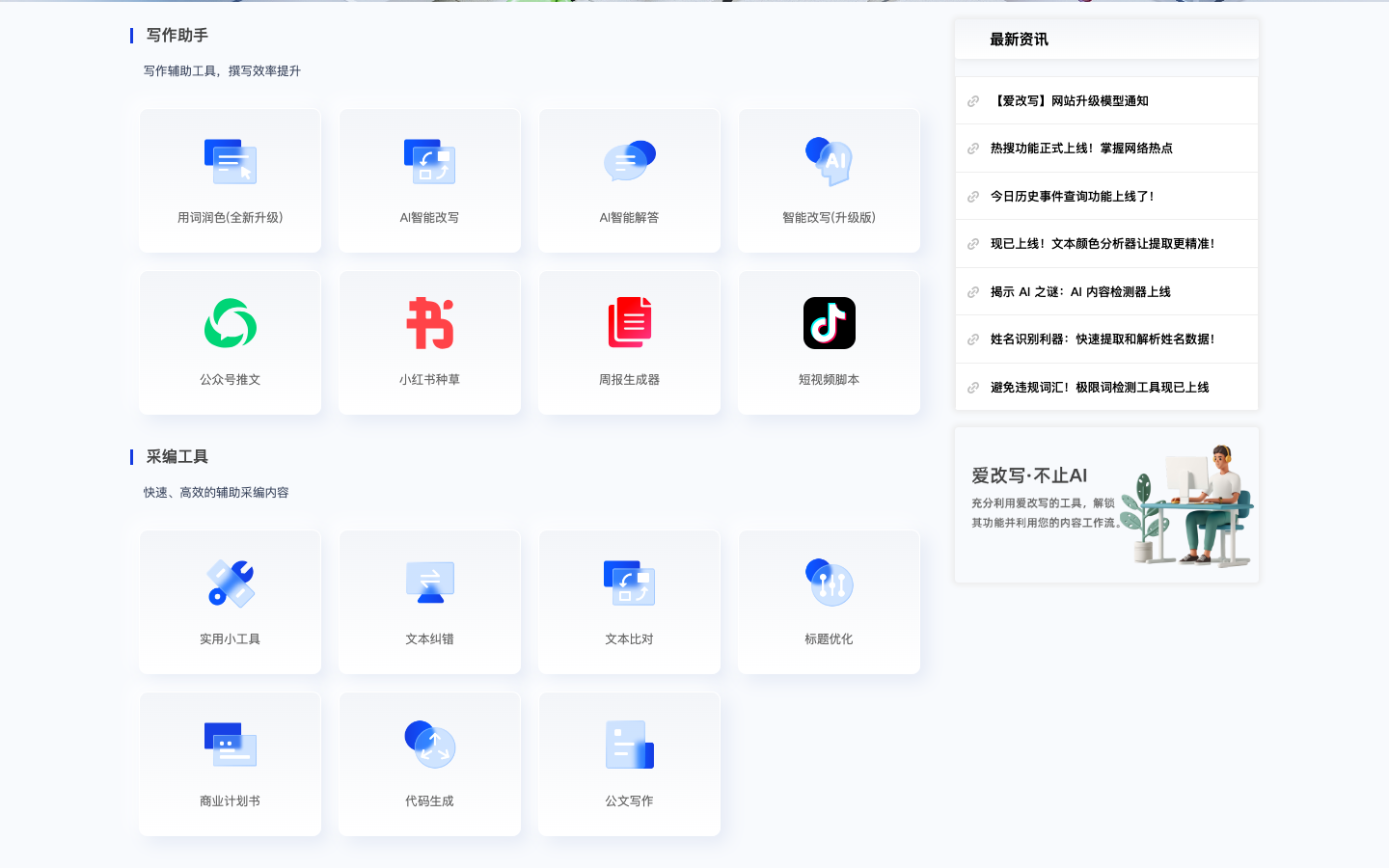Click the 爱改写·不止AI promo banner
The height and width of the screenshot is (868, 1389).
pyautogui.click(x=1106, y=505)
